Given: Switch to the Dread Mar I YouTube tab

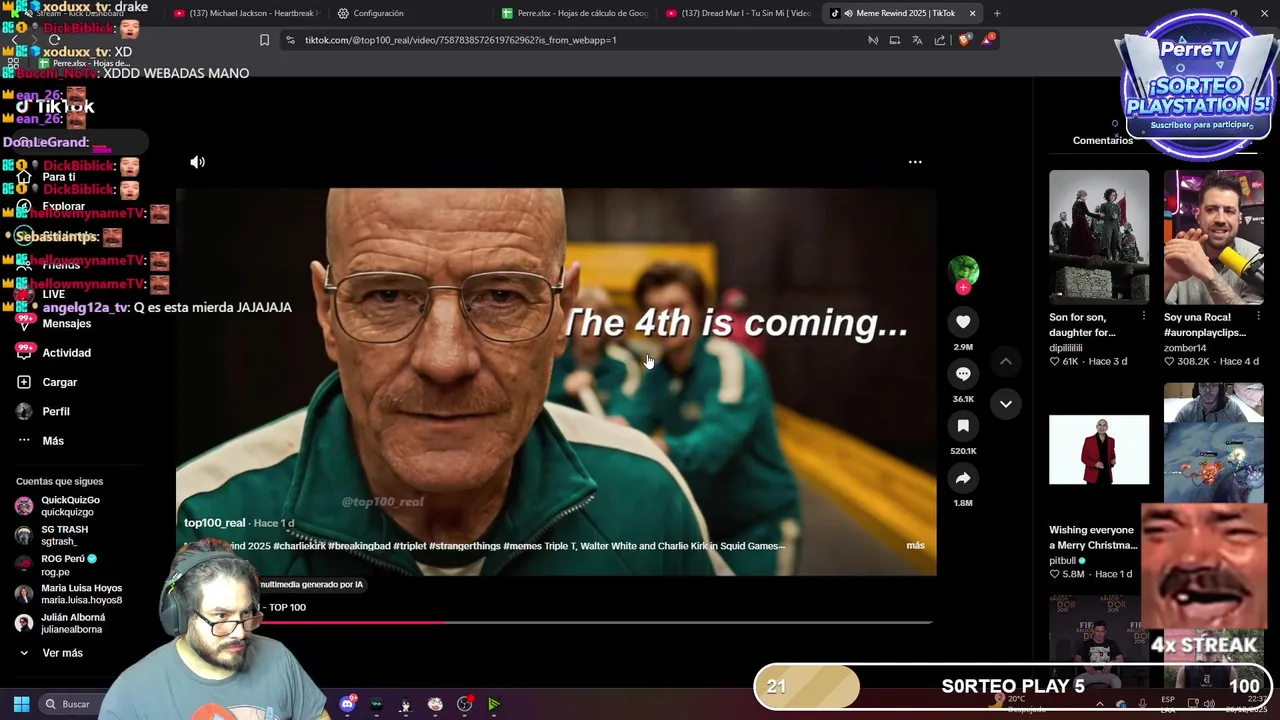Looking at the screenshot, I should (738, 13).
